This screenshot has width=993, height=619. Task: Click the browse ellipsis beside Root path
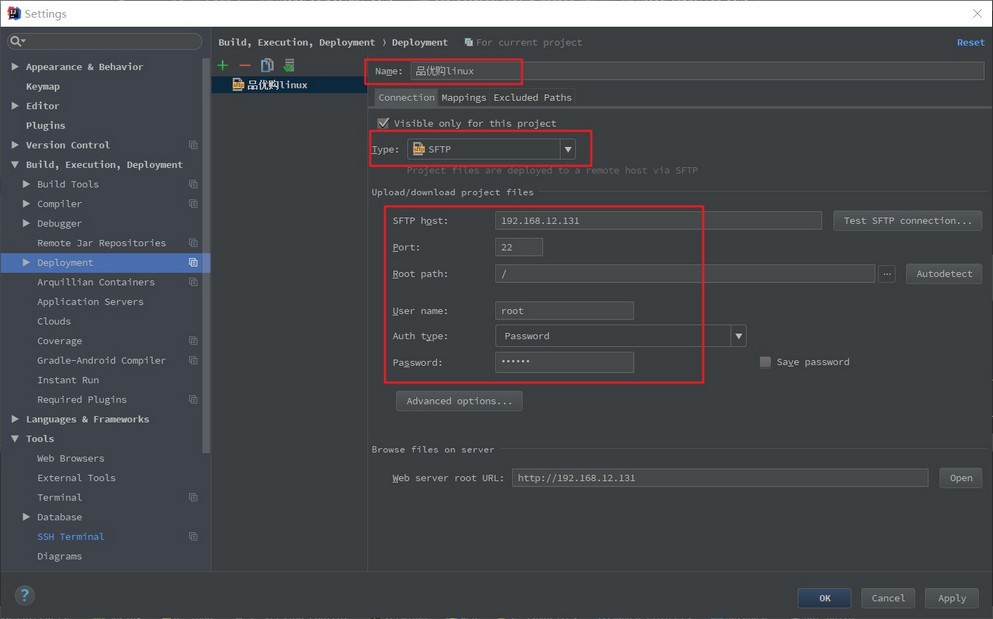[887, 274]
